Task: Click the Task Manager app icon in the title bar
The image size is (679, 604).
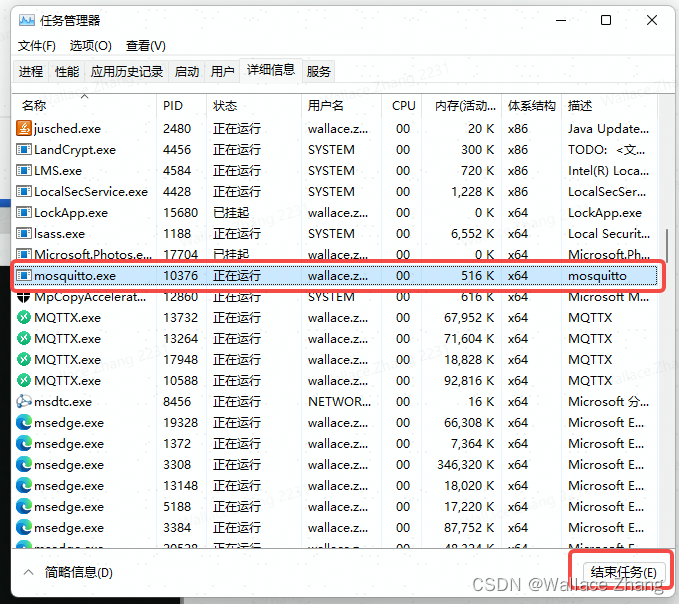Action: (x=26, y=20)
